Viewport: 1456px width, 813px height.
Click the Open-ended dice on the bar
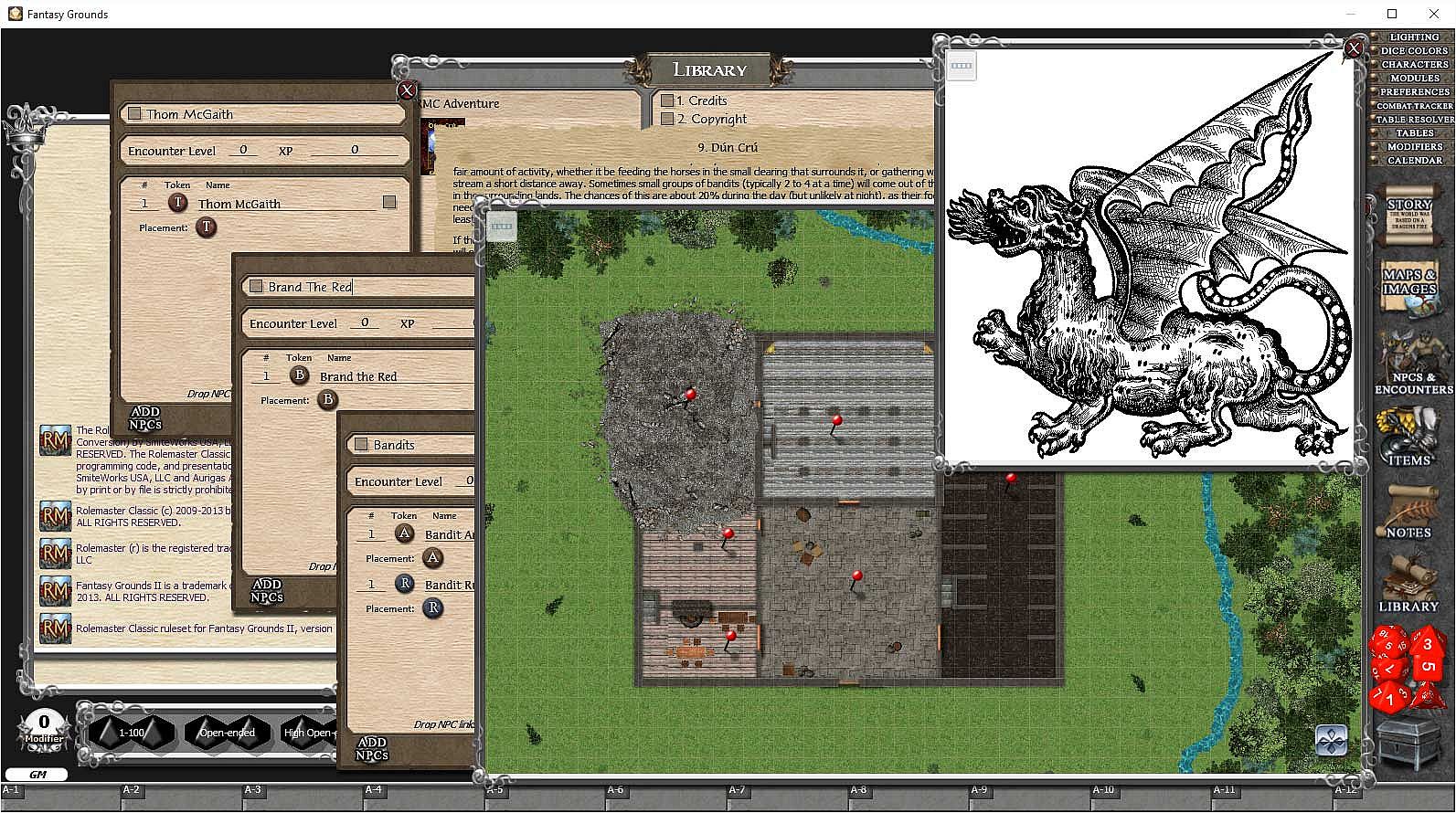(226, 732)
